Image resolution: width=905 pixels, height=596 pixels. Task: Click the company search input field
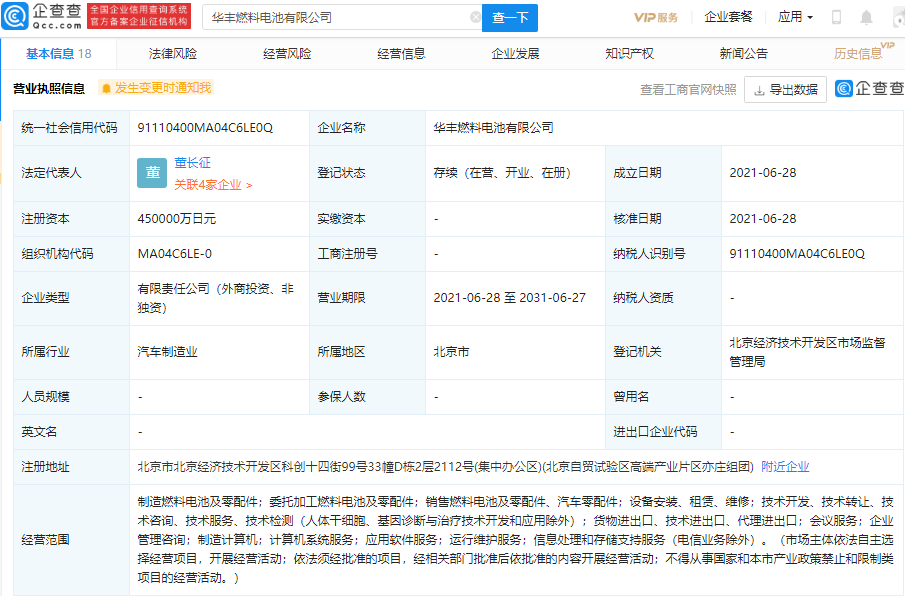pos(340,17)
